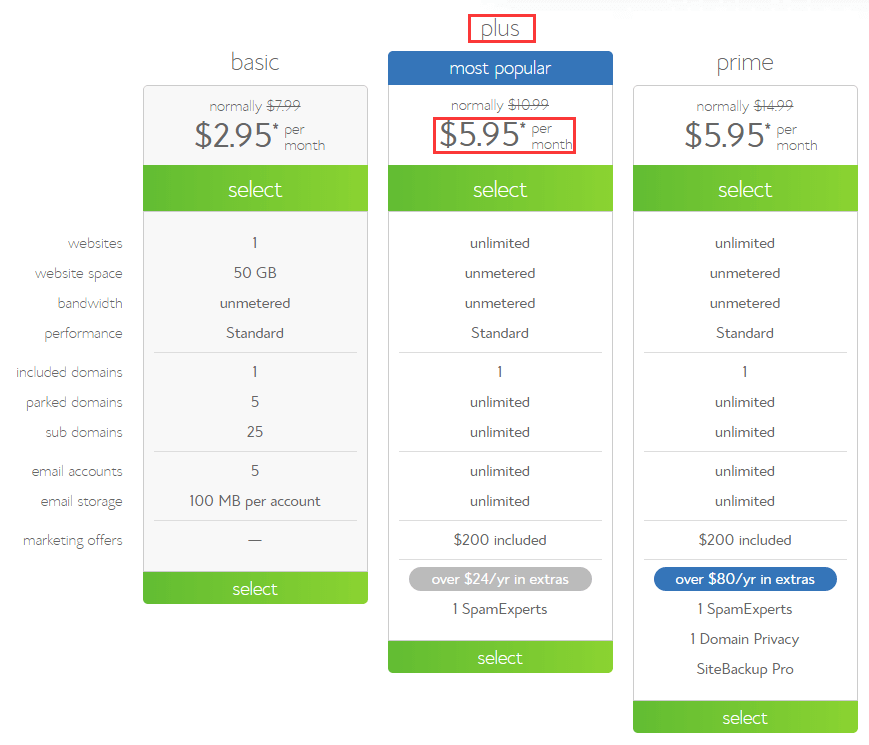Select the over $24/yr in extras badge
Image resolution: width=869 pixels, height=745 pixels.
pyautogui.click(x=500, y=578)
